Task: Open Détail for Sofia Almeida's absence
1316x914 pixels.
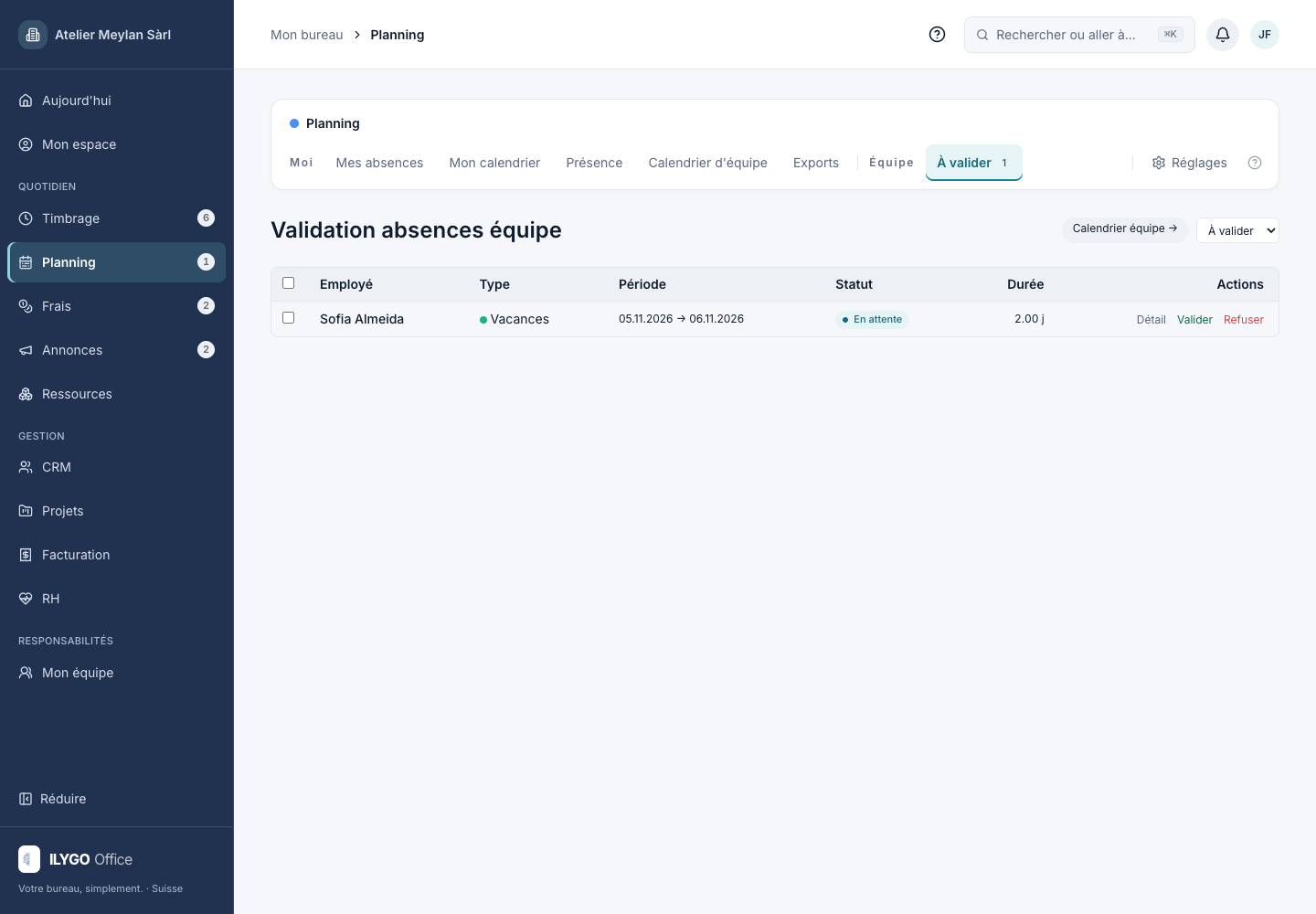Action: (1151, 320)
